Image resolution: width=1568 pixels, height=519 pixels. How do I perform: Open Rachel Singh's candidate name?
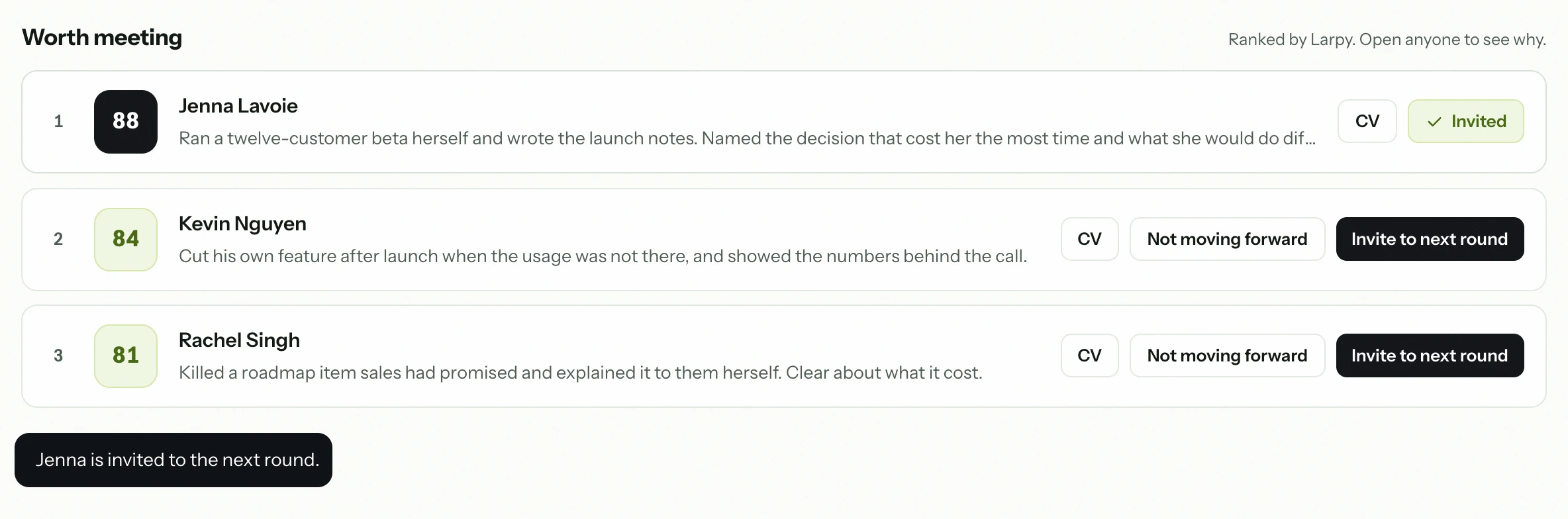point(239,340)
